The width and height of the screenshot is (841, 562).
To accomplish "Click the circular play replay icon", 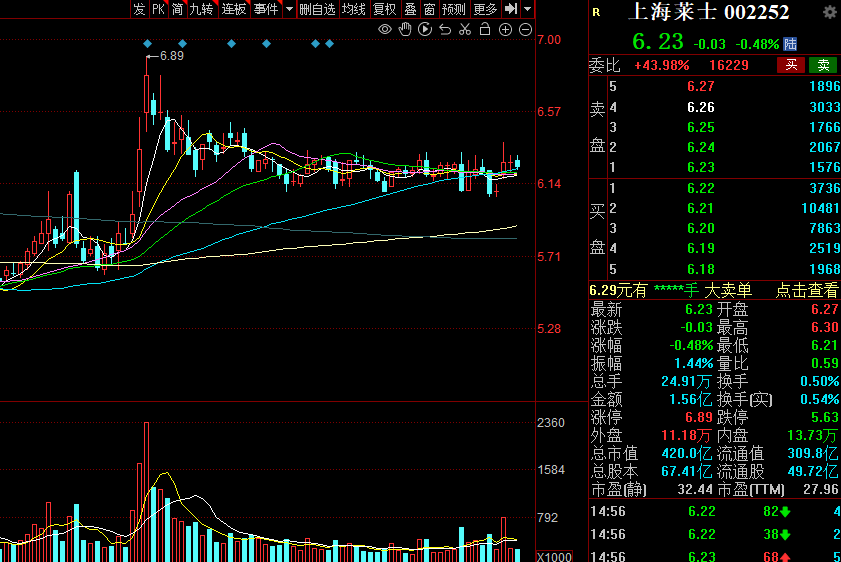I will 425,30.
